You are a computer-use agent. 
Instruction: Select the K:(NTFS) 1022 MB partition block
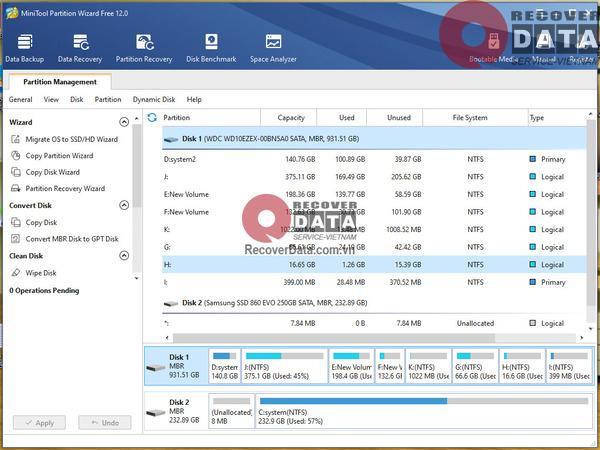[429, 366]
